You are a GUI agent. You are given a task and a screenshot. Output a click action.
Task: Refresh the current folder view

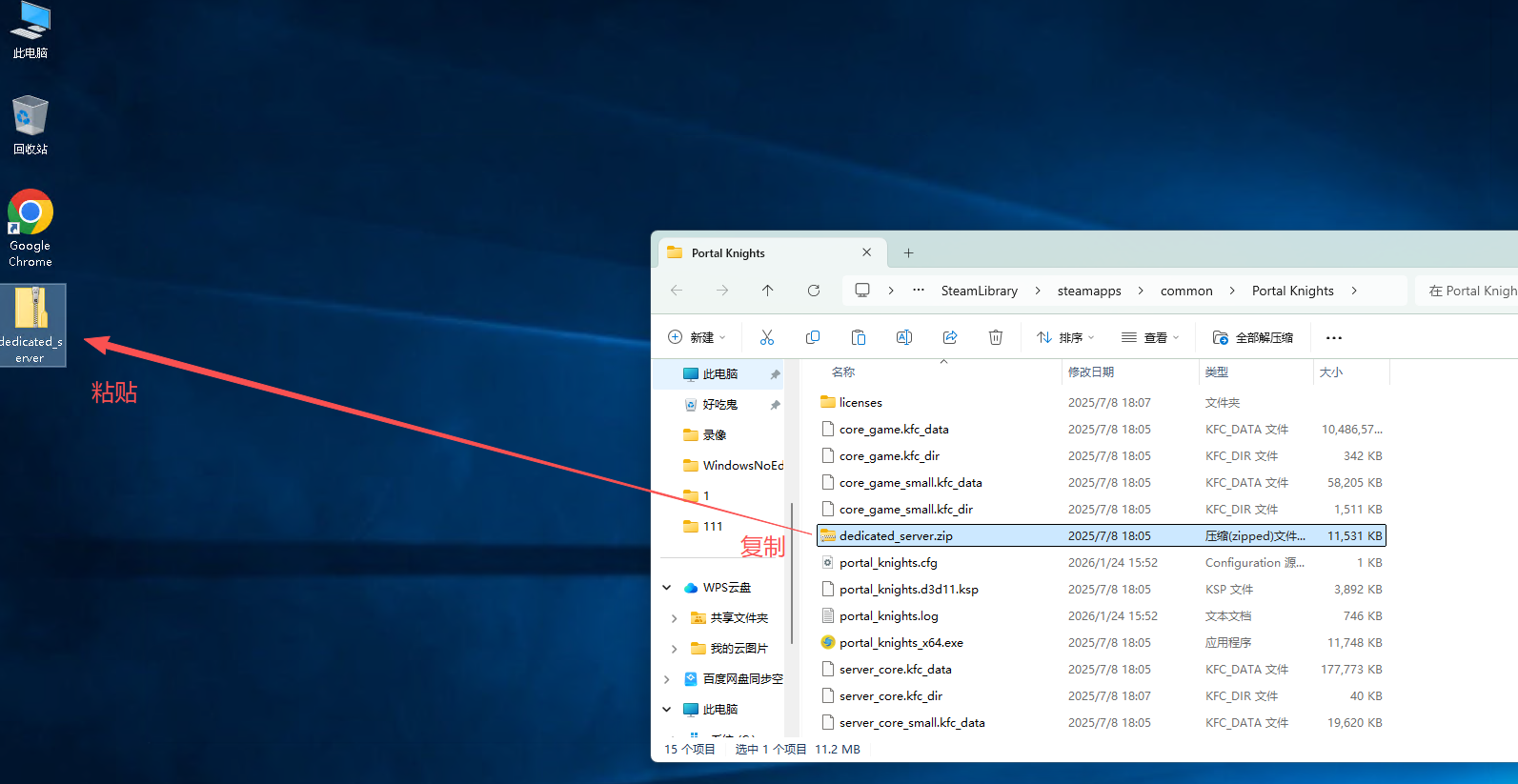[813, 291]
